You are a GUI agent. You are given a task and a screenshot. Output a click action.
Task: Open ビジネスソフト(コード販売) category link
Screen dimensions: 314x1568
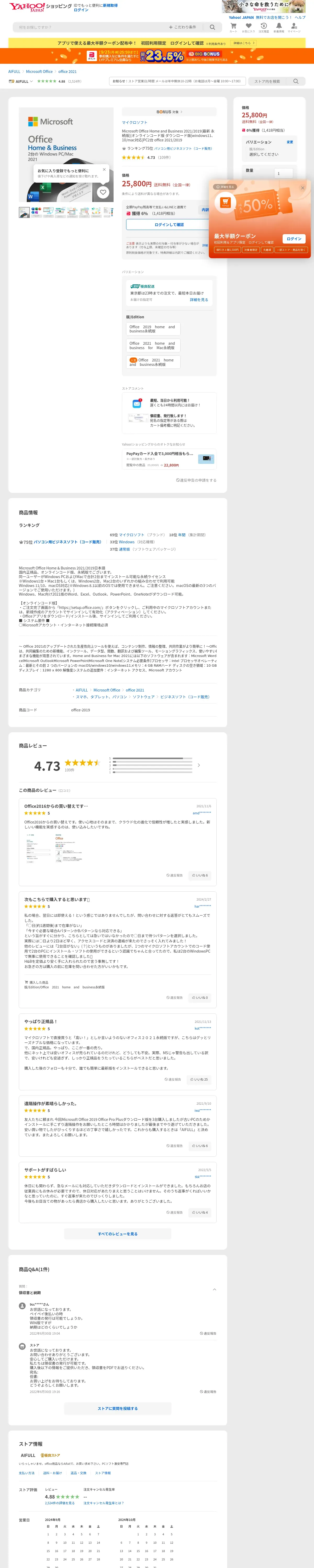click(x=185, y=697)
